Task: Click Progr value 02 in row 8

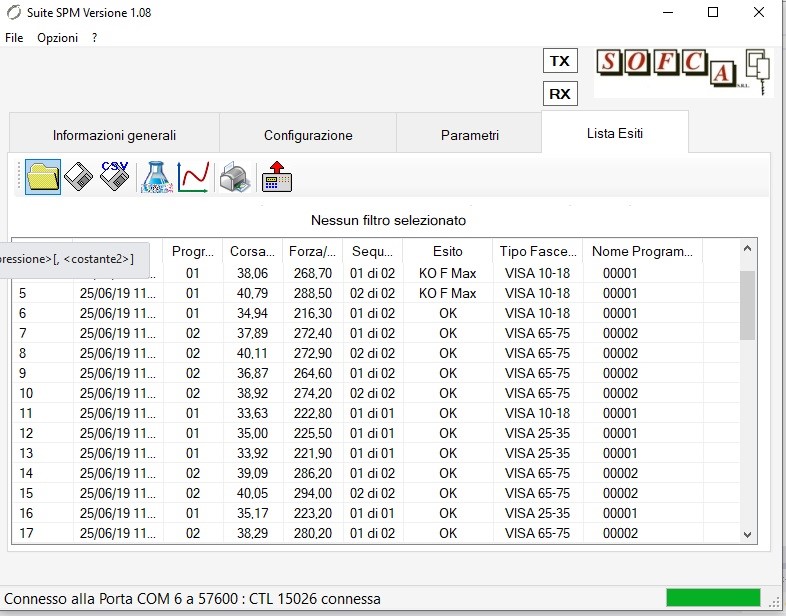Action: click(193, 353)
